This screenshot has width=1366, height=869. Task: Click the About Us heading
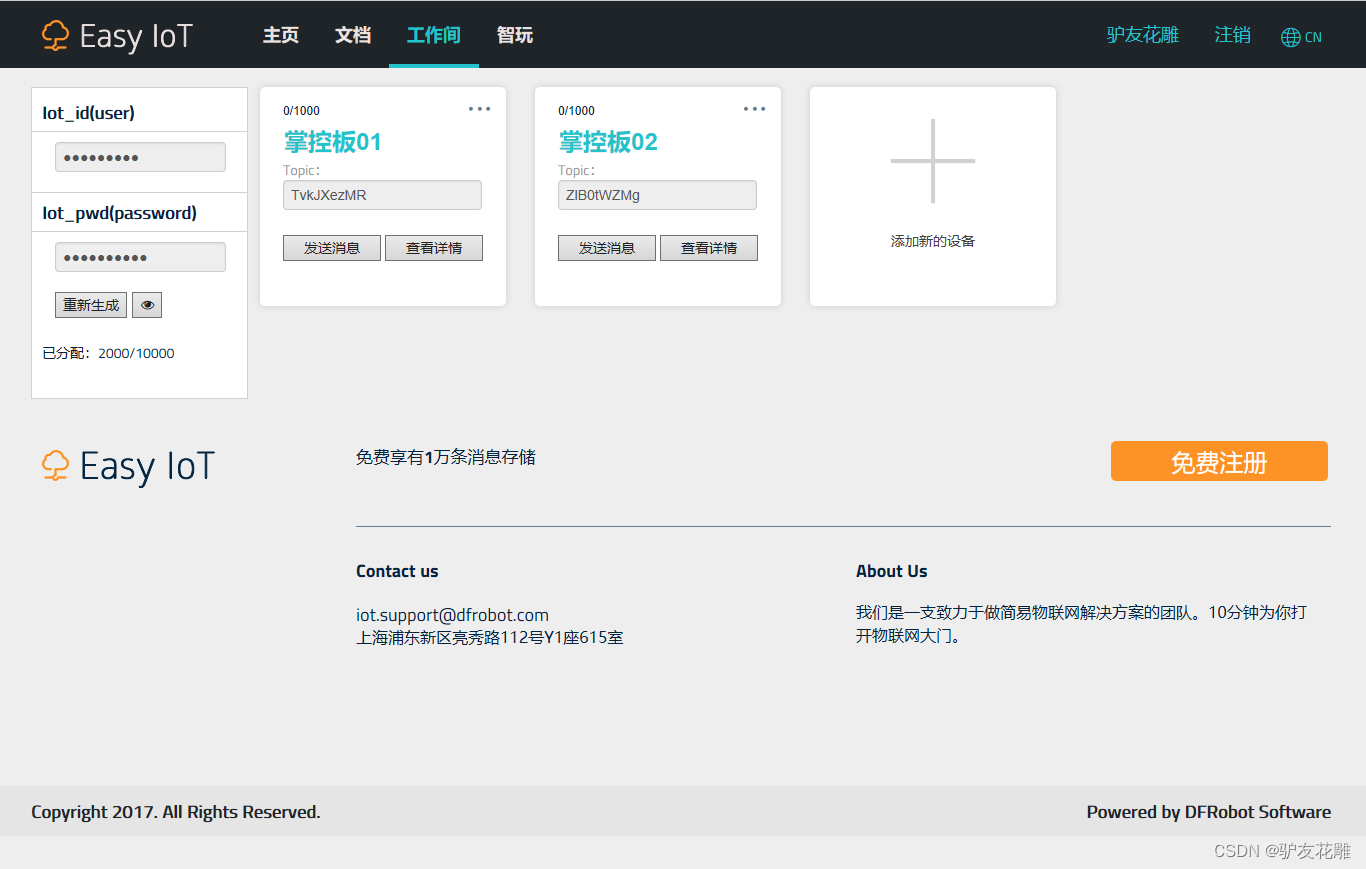tap(892, 571)
